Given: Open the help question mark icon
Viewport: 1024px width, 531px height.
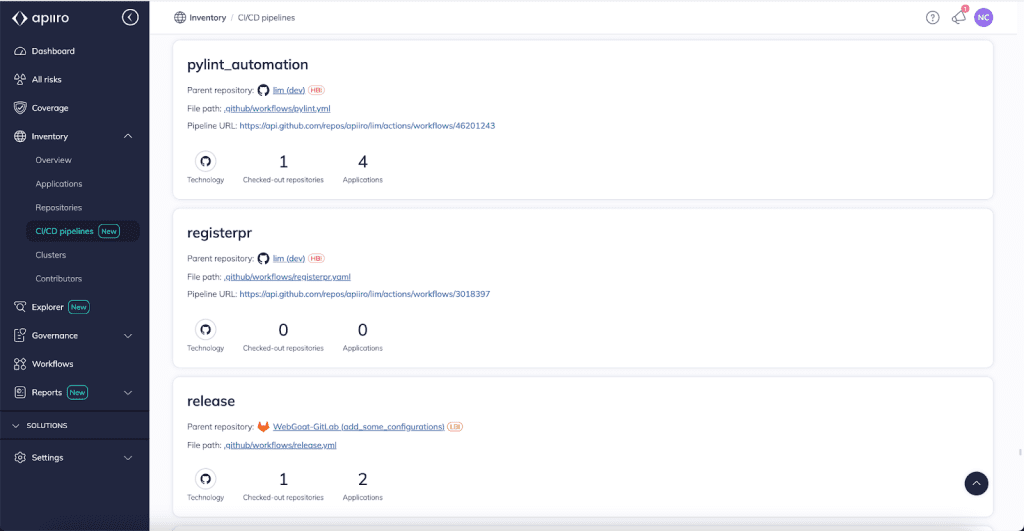Looking at the screenshot, I should (x=932, y=17).
